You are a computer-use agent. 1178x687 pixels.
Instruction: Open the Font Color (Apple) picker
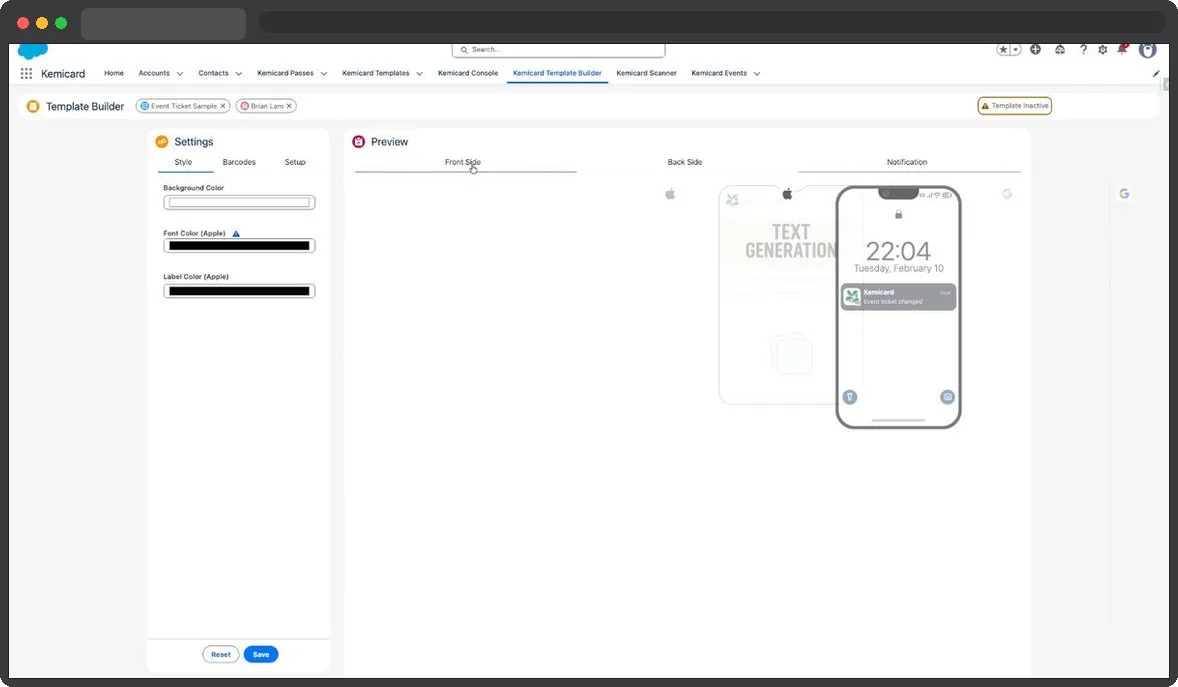239,246
